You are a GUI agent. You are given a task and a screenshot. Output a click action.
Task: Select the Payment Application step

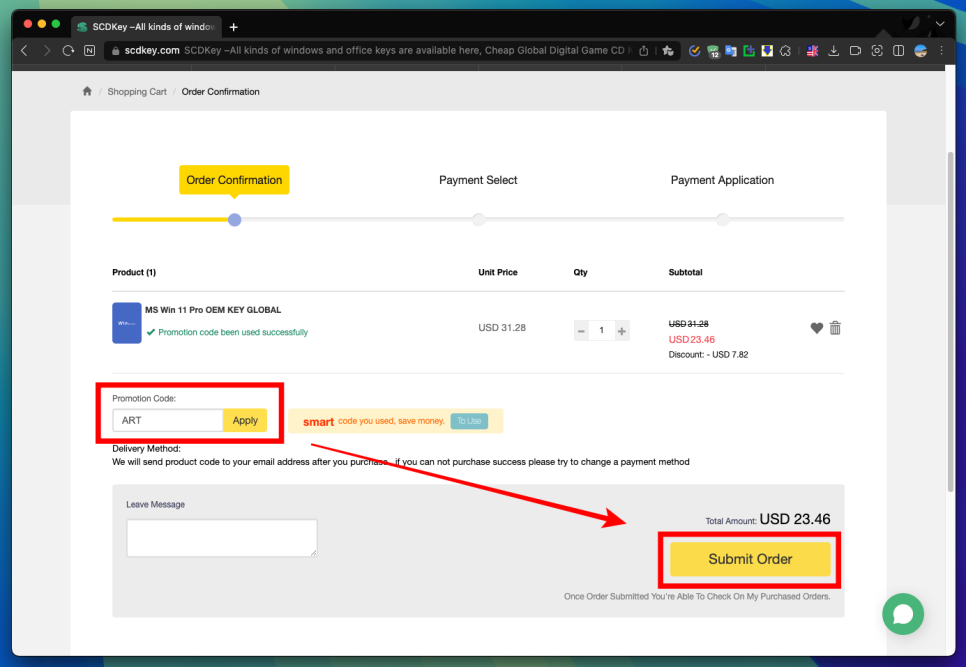click(722, 180)
